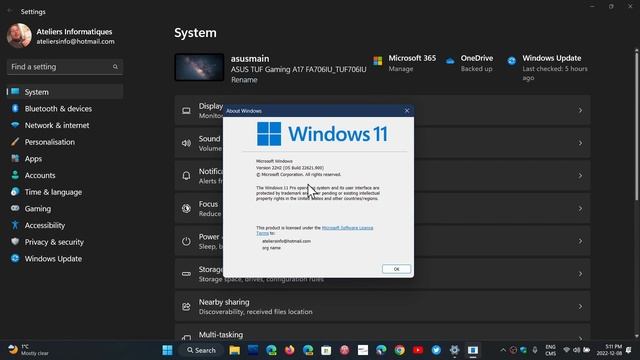The width and height of the screenshot is (640, 360).
Task: Show hidden system tray icons
Action: click(x=503, y=350)
